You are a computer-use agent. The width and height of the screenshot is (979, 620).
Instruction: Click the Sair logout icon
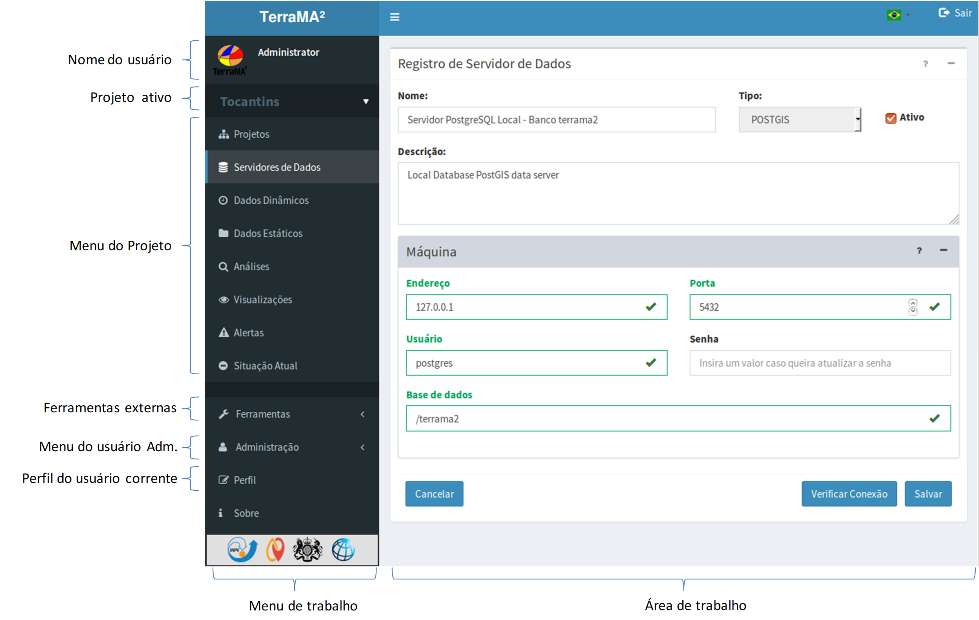(x=944, y=12)
